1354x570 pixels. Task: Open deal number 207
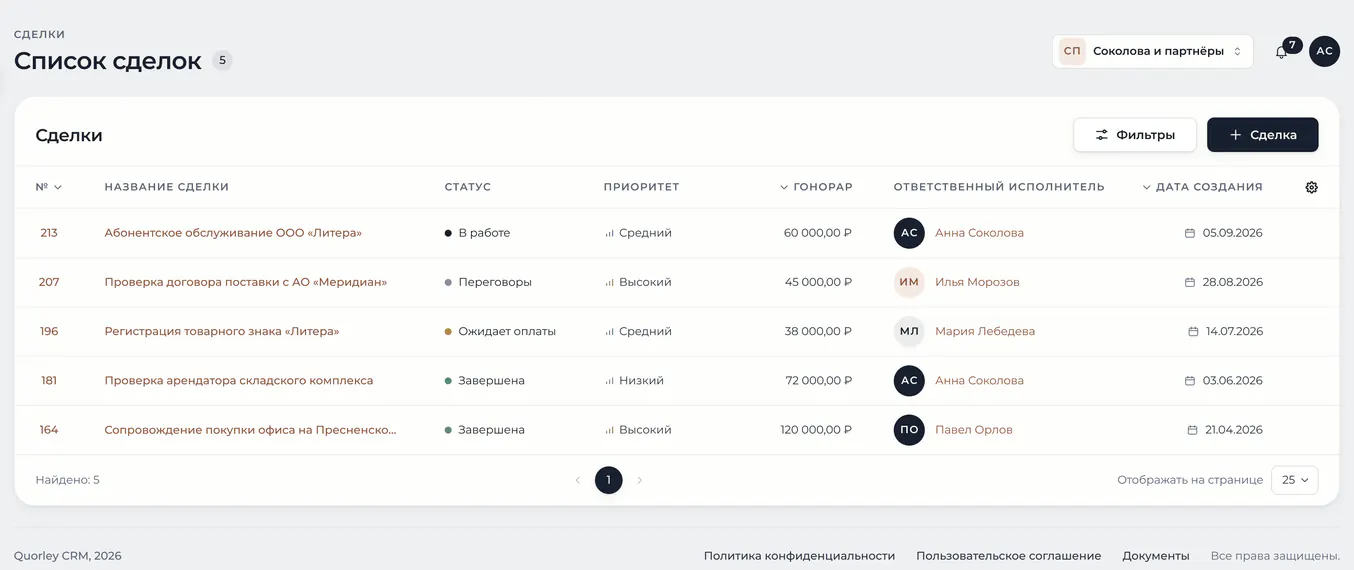pos(49,282)
